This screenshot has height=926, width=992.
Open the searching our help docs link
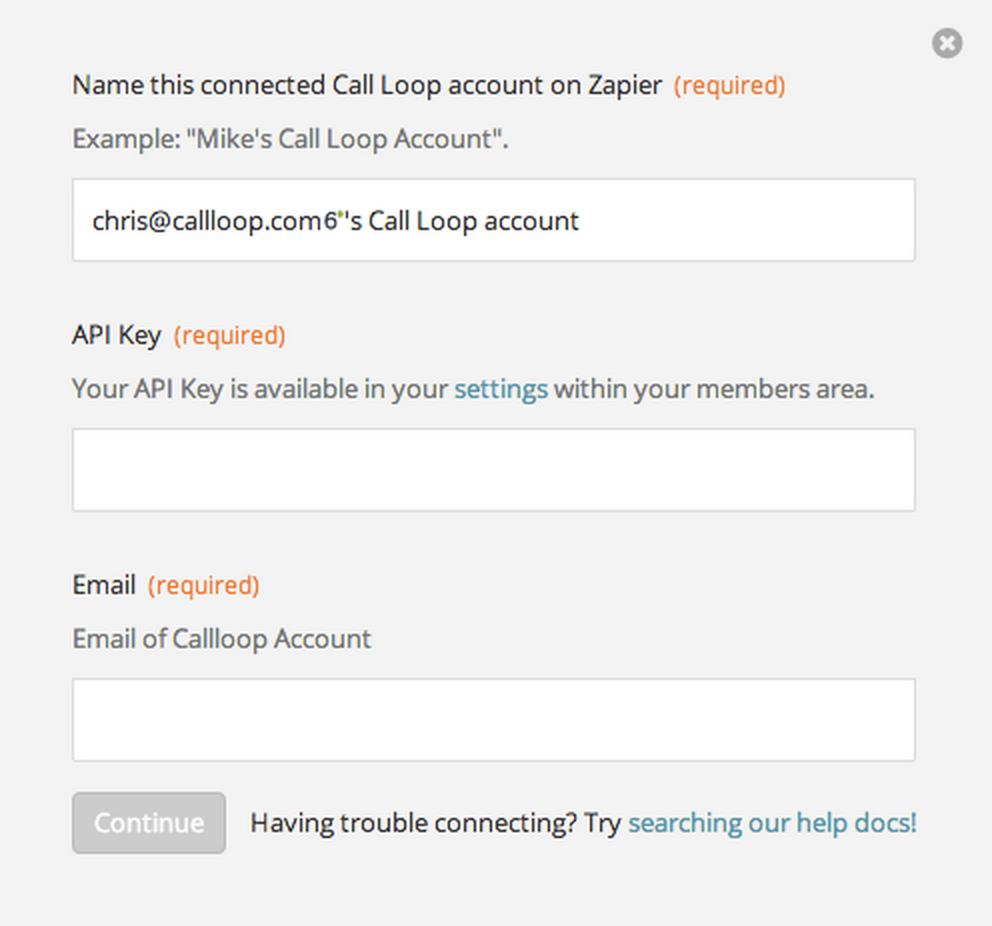tap(772, 823)
